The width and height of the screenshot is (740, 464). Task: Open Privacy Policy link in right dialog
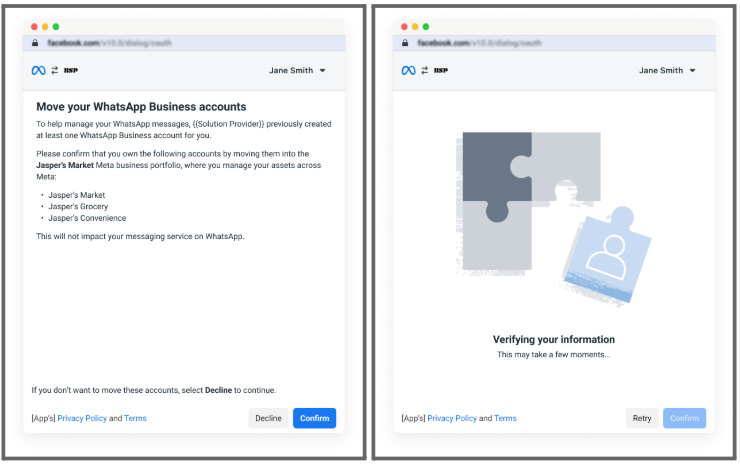452,418
